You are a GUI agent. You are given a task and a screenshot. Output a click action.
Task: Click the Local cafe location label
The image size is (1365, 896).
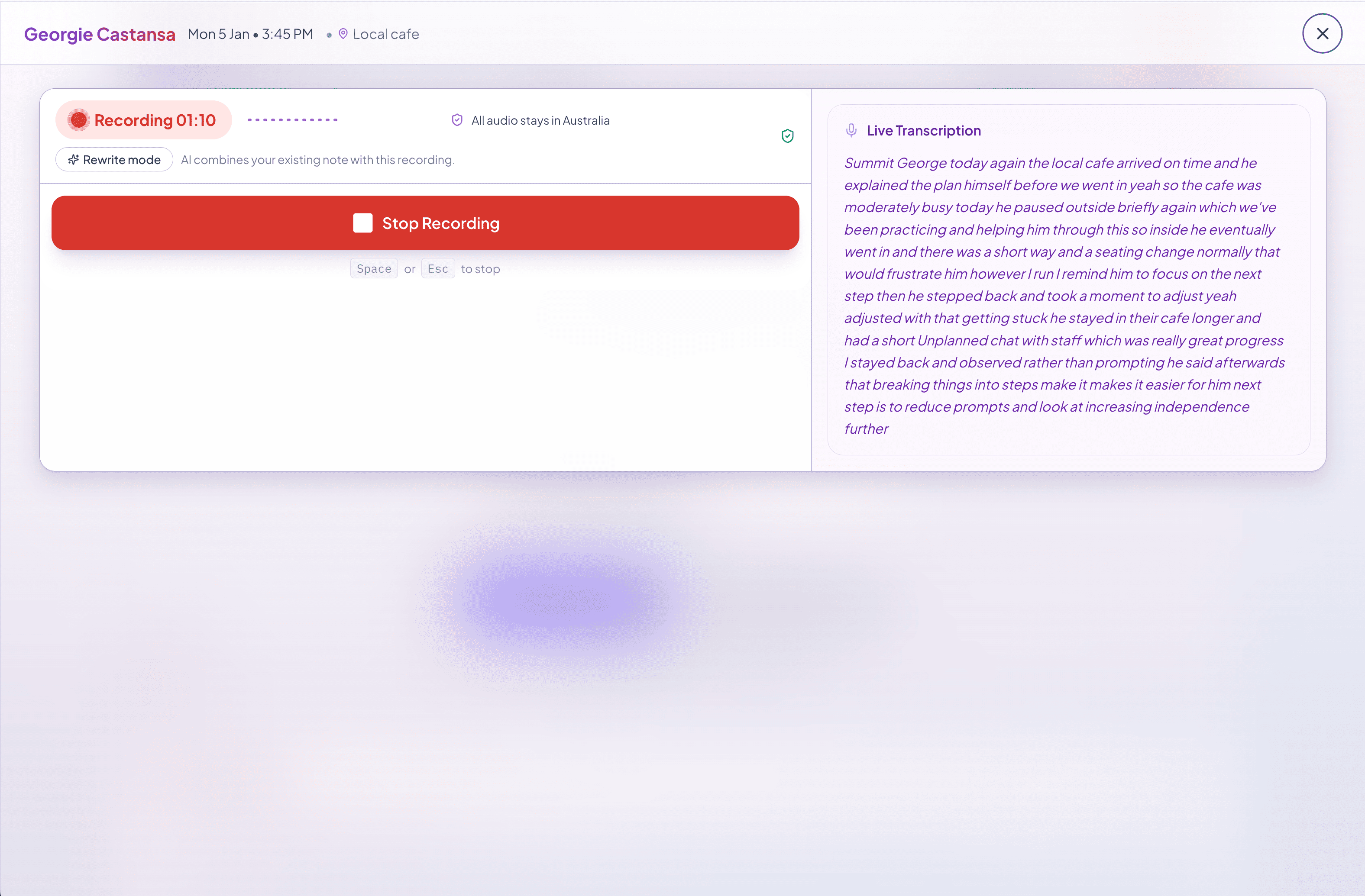[x=385, y=34]
